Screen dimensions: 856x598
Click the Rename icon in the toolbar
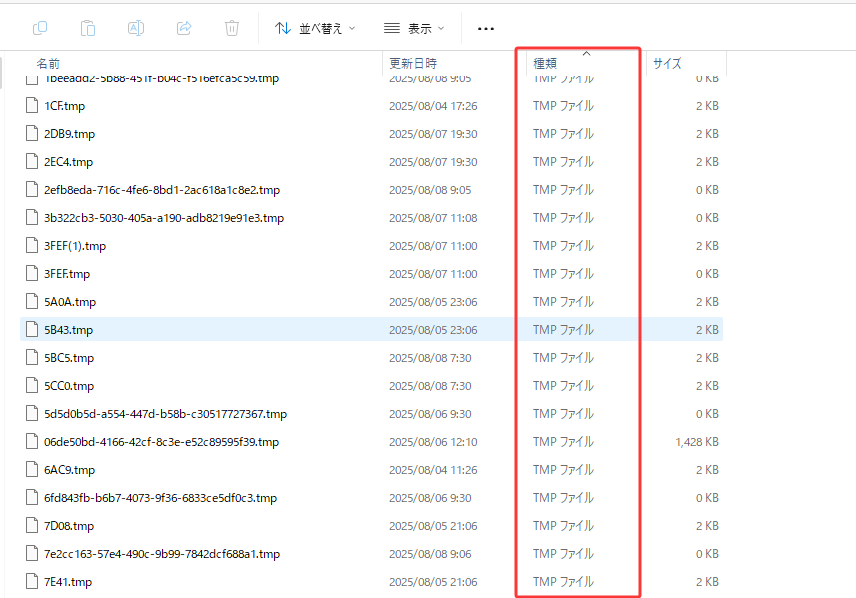point(136,28)
